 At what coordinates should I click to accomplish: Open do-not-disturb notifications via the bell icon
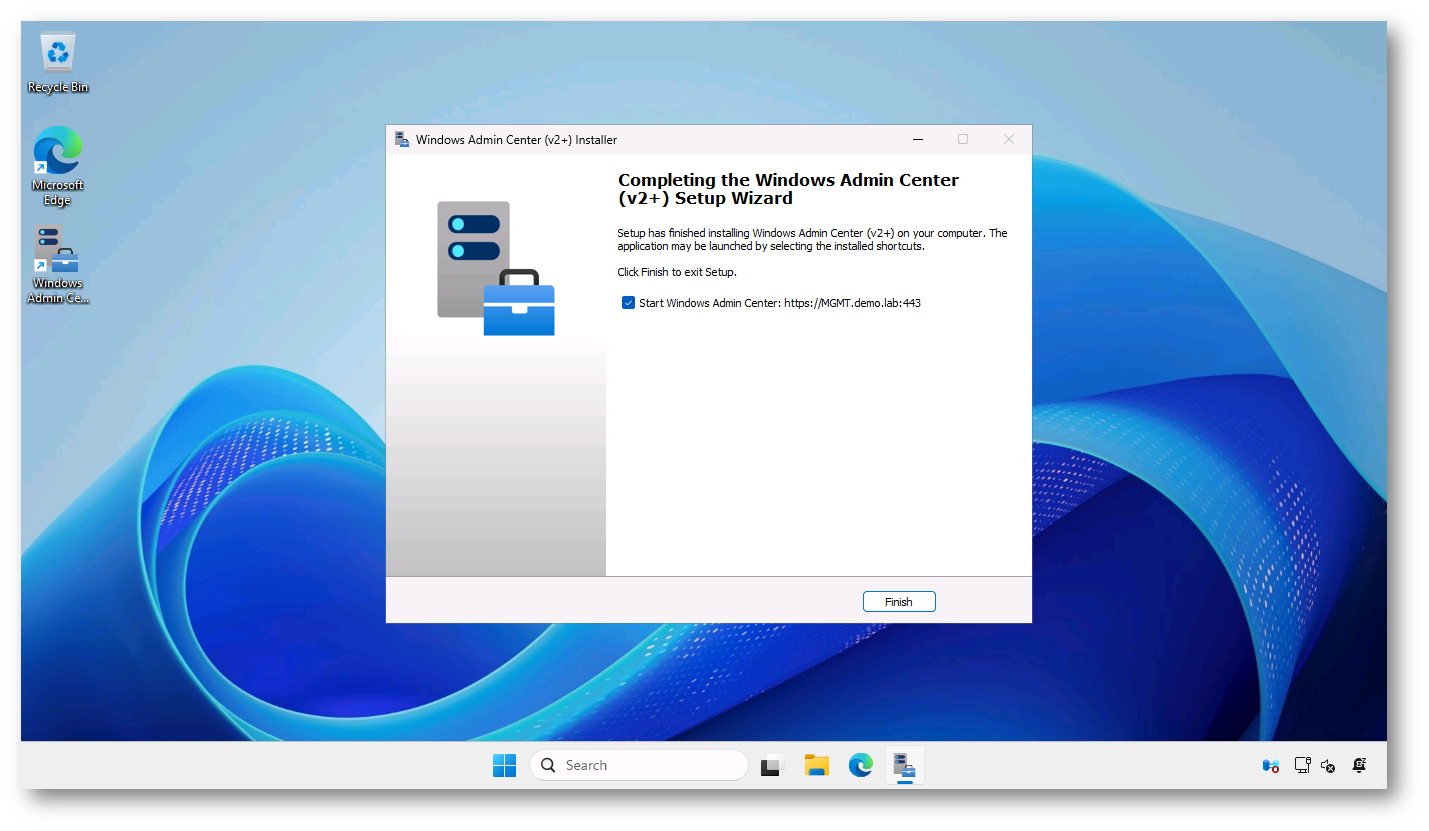click(1359, 765)
